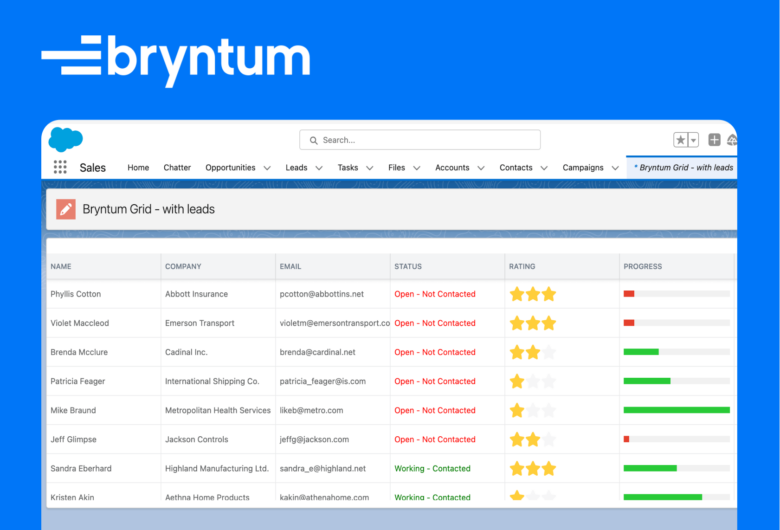Expand the Files chevron menu
The width and height of the screenshot is (780, 530).
(x=417, y=168)
